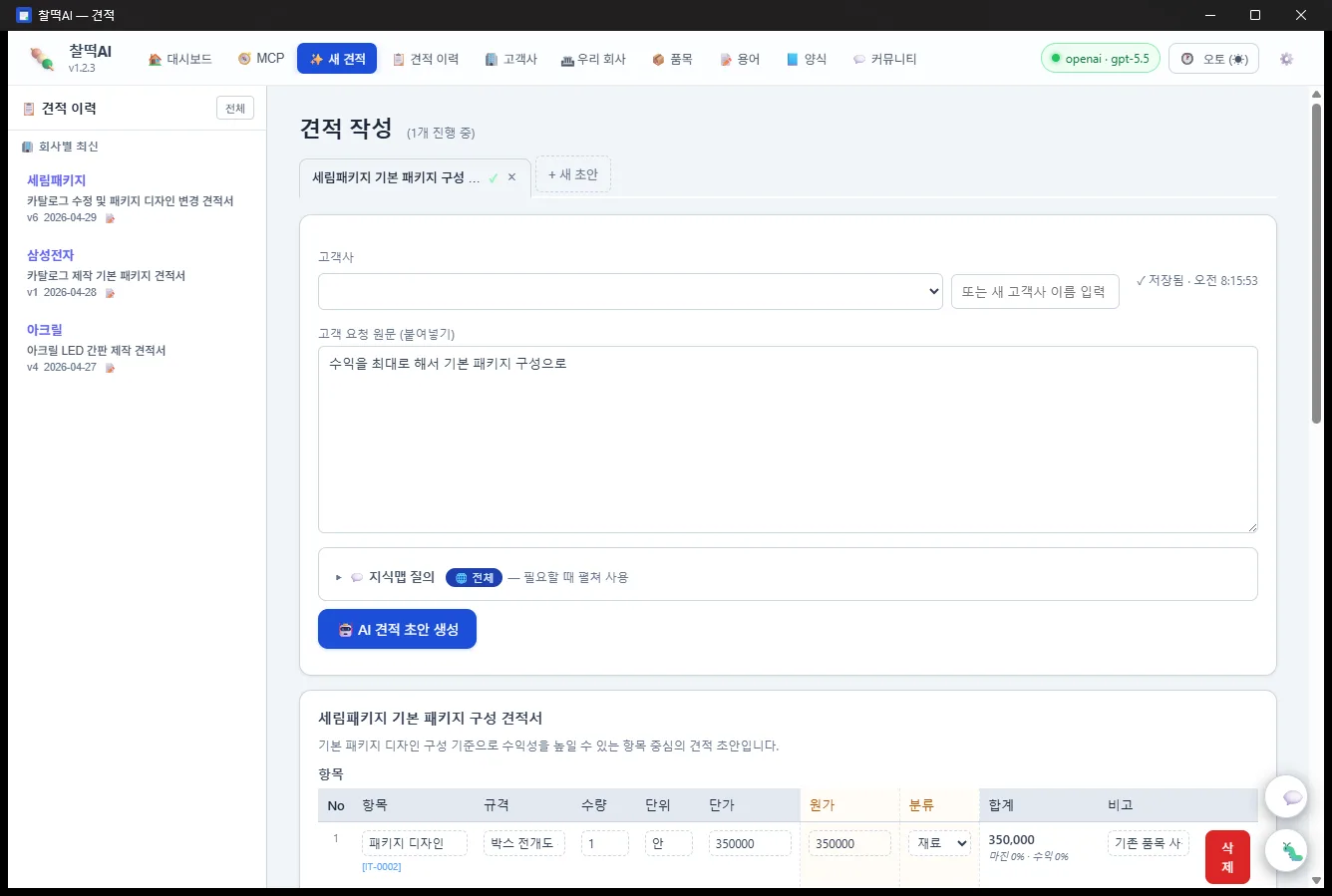Image resolution: width=1332 pixels, height=896 pixels.
Task: Click the 패키지 디자인 item name field
Action: [415, 843]
